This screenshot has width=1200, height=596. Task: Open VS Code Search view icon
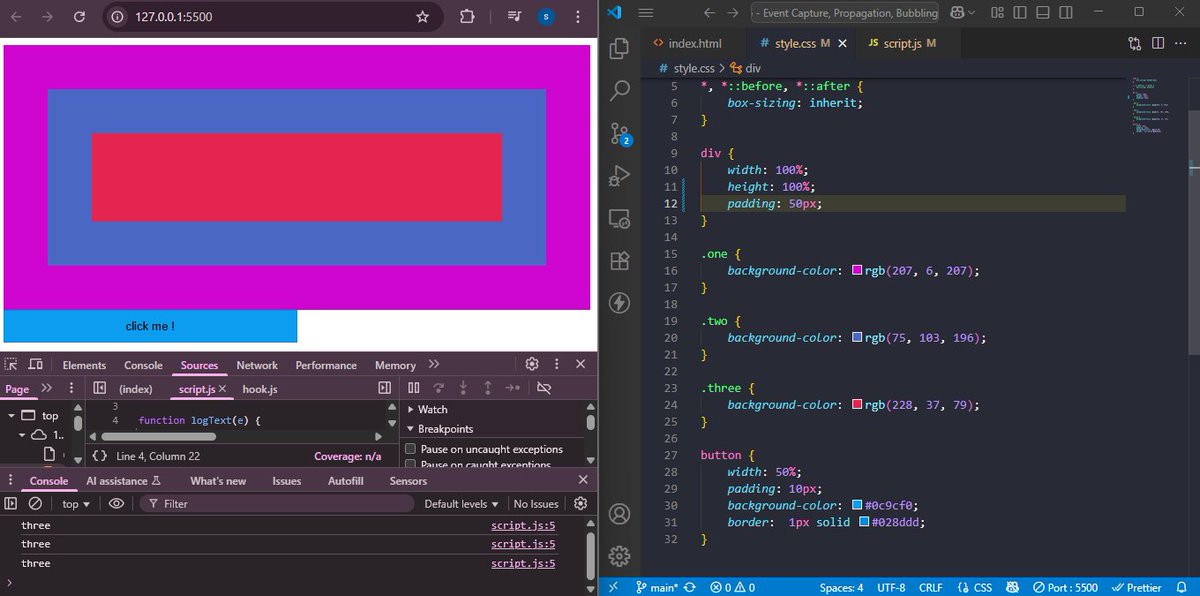click(x=619, y=90)
